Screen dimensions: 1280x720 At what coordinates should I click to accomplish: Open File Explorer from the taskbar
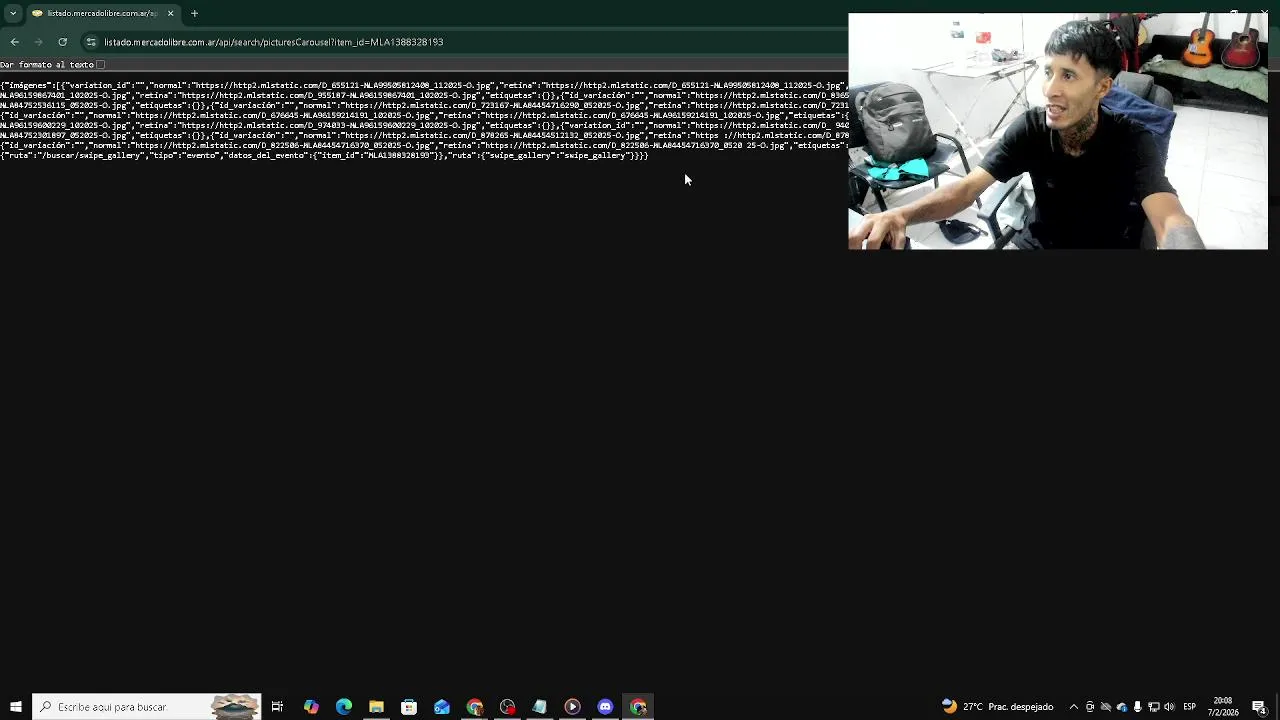pyautogui.click(x=376, y=707)
